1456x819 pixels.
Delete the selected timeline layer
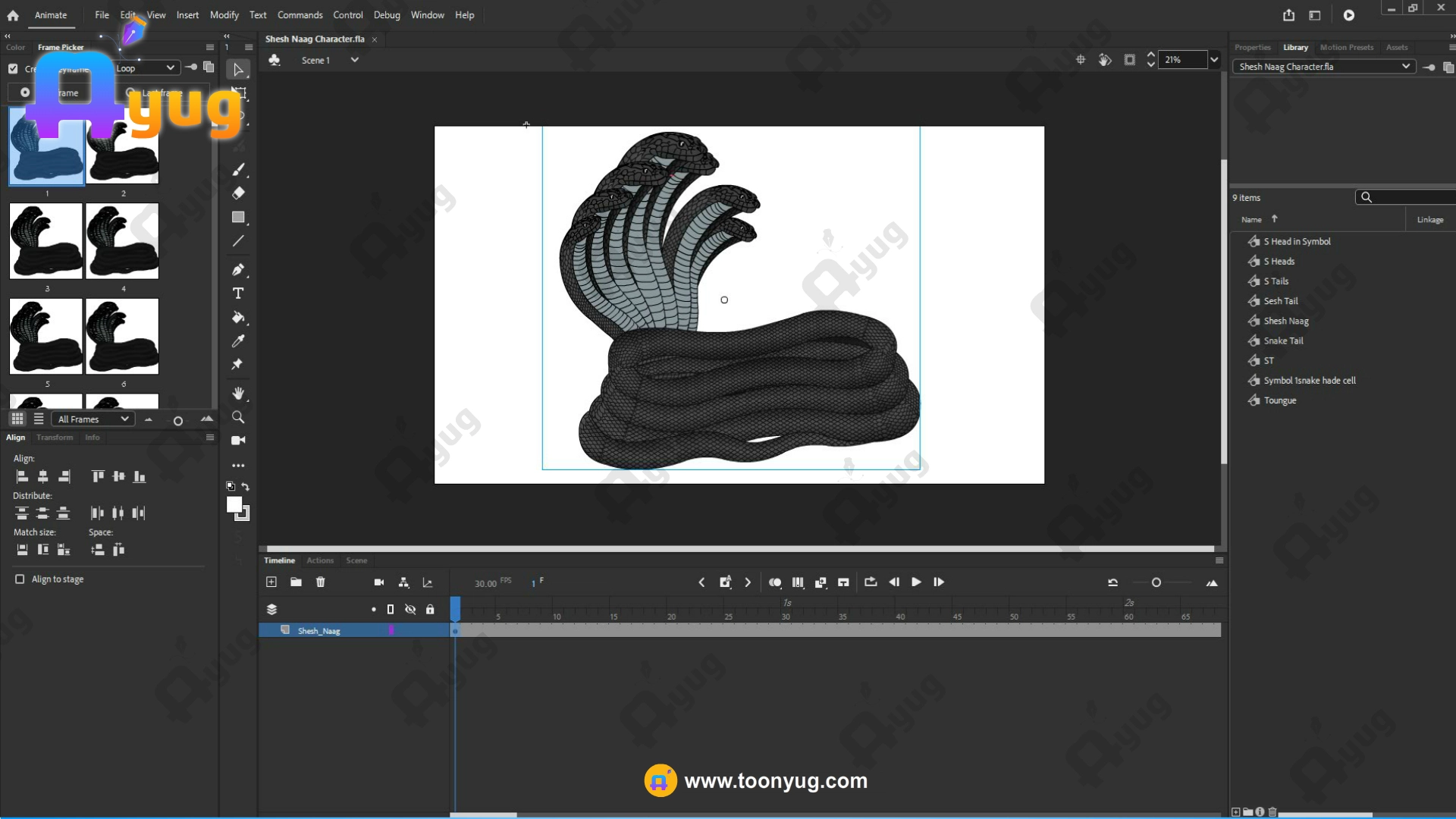[x=320, y=582]
